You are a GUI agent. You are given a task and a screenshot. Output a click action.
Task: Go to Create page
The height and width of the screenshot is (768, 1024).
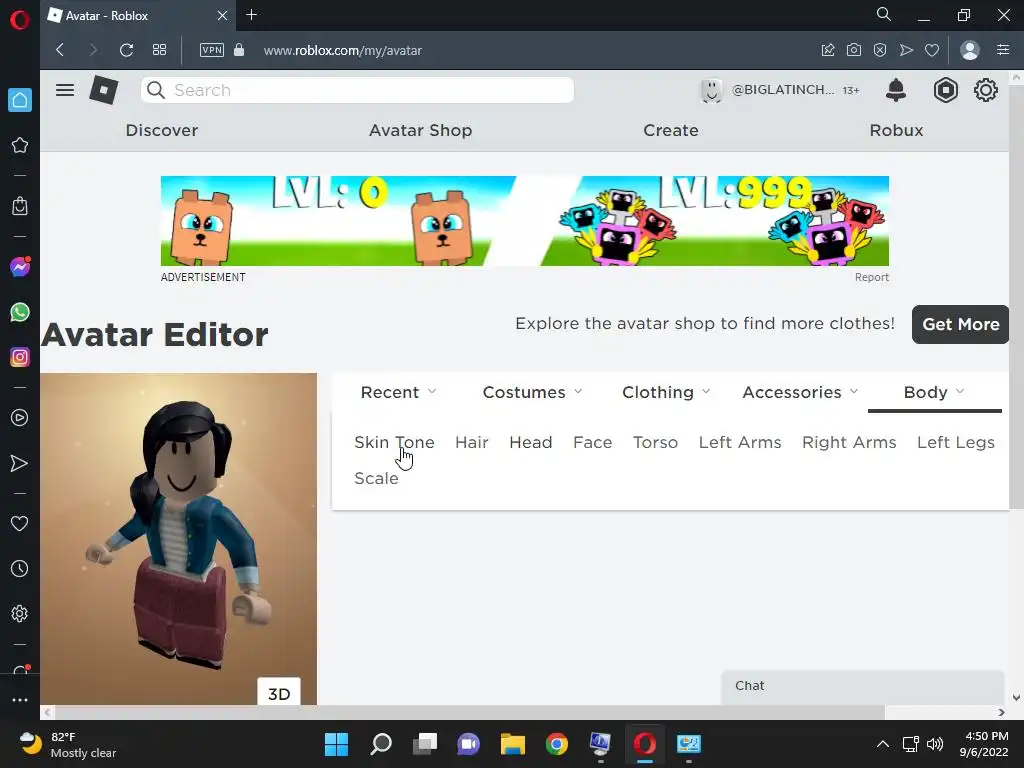(671, 130)
